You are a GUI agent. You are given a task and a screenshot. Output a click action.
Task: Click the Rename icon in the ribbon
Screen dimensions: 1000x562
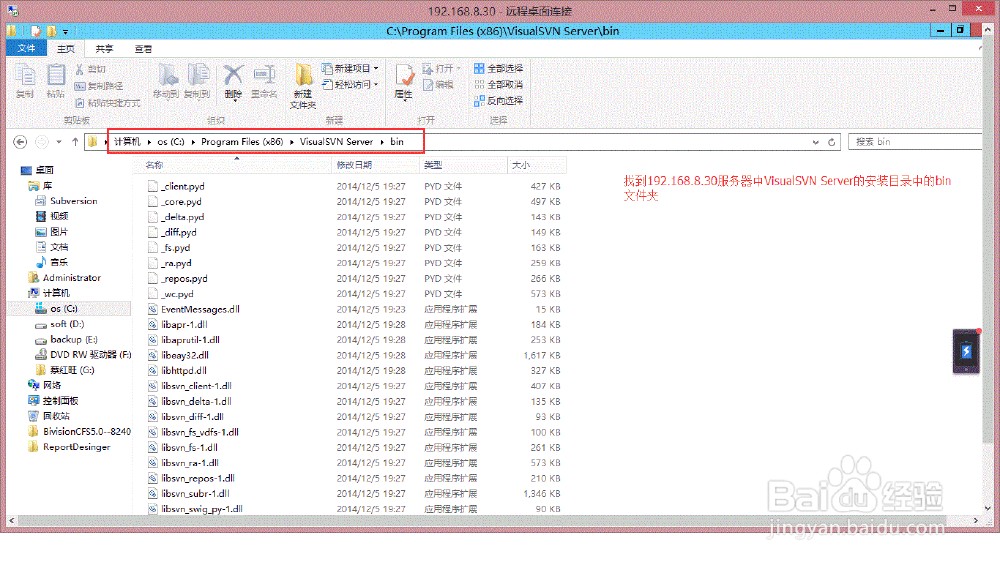click(264, 75)
